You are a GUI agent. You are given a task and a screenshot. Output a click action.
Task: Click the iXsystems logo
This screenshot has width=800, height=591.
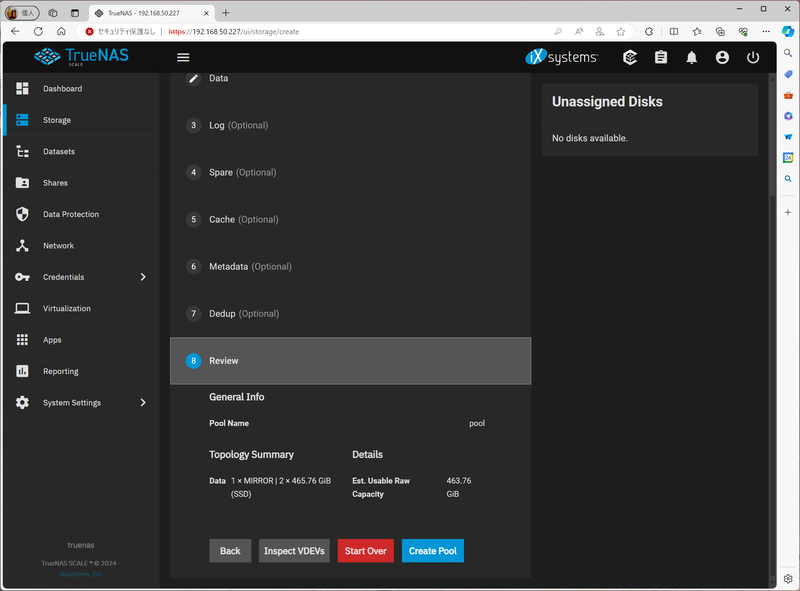(x=562, y=57)
